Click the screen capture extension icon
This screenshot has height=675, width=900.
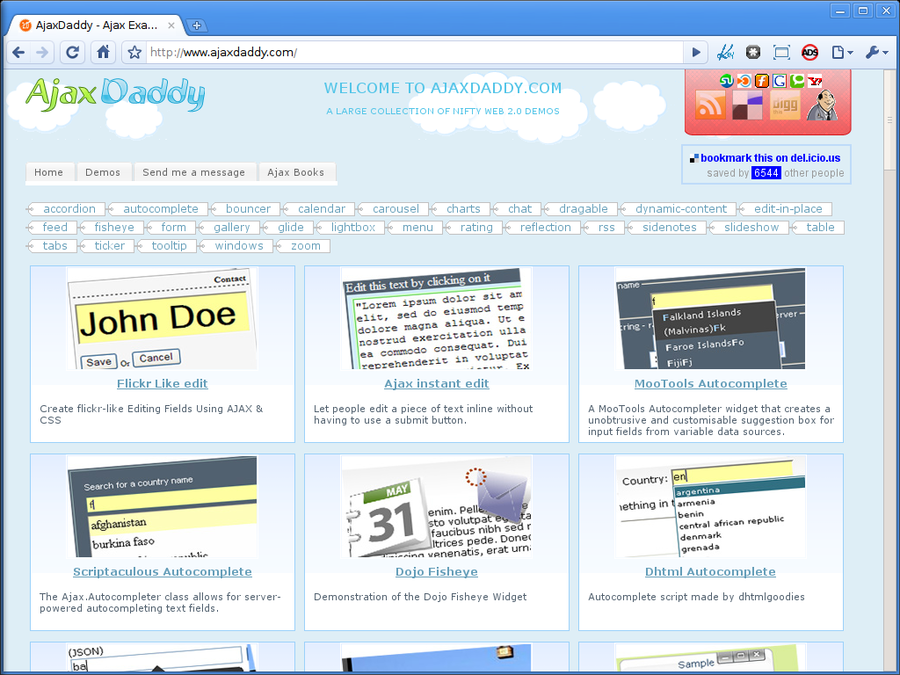click(x=781, y=53)
